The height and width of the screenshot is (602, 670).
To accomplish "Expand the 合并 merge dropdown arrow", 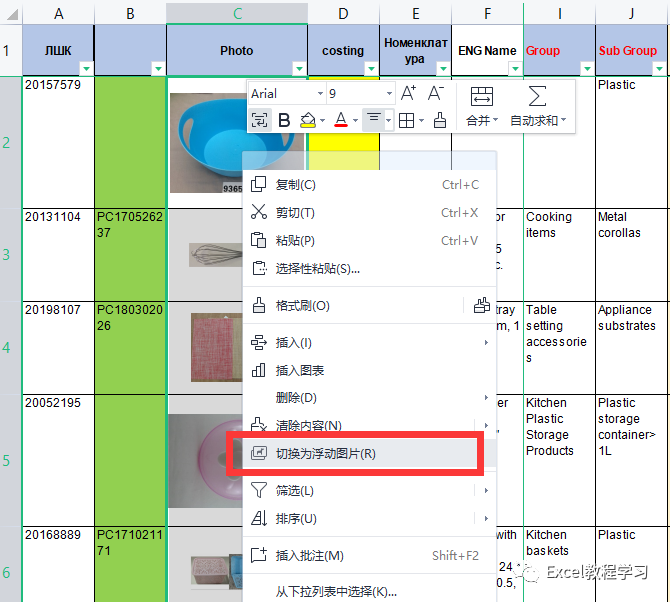I will pos(495,120).
